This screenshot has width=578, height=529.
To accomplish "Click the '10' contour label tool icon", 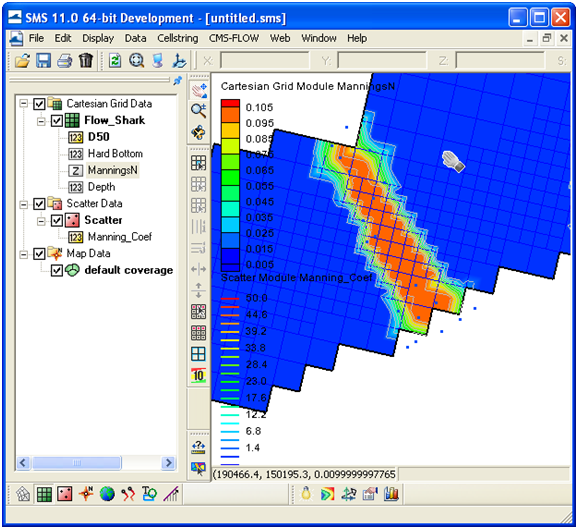I will coord(199,375).
